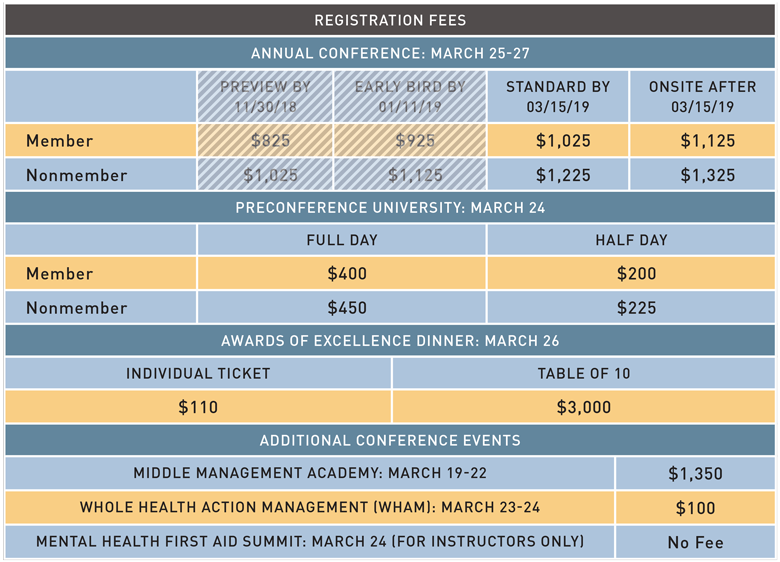Screen dimensions: 780x562
Task: Click the Standard by 03/15/19 column header
Action: (557, 96)
